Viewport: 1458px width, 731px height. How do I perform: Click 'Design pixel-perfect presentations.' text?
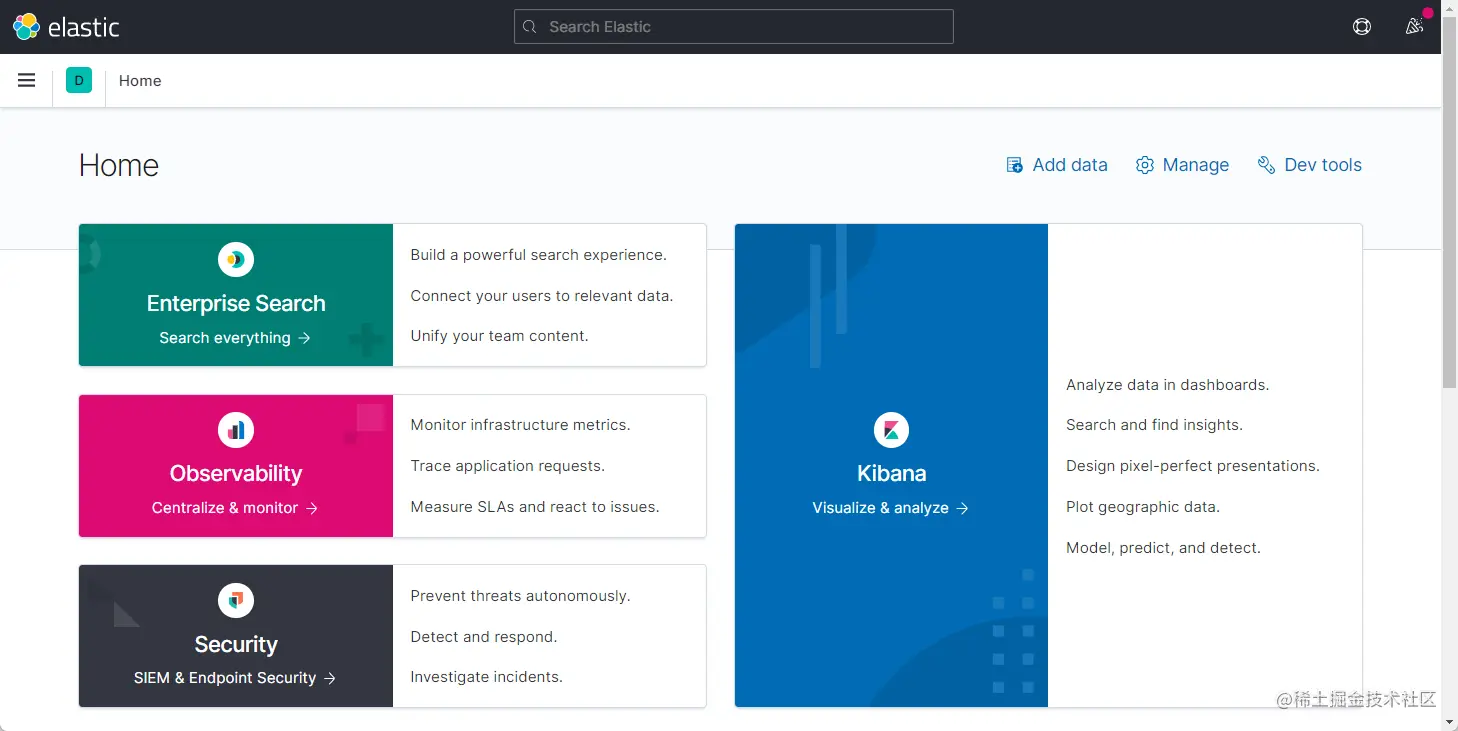1193,466
